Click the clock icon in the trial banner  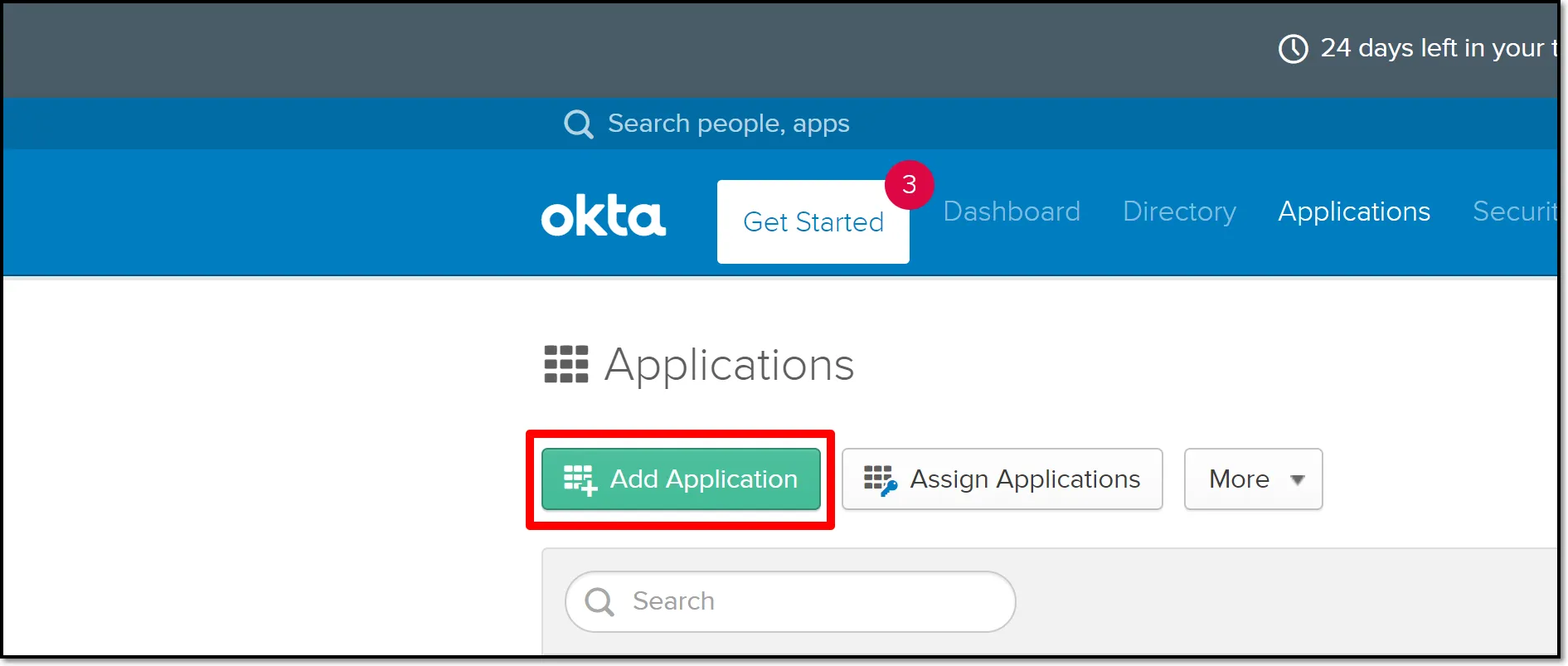[1293, 49]
